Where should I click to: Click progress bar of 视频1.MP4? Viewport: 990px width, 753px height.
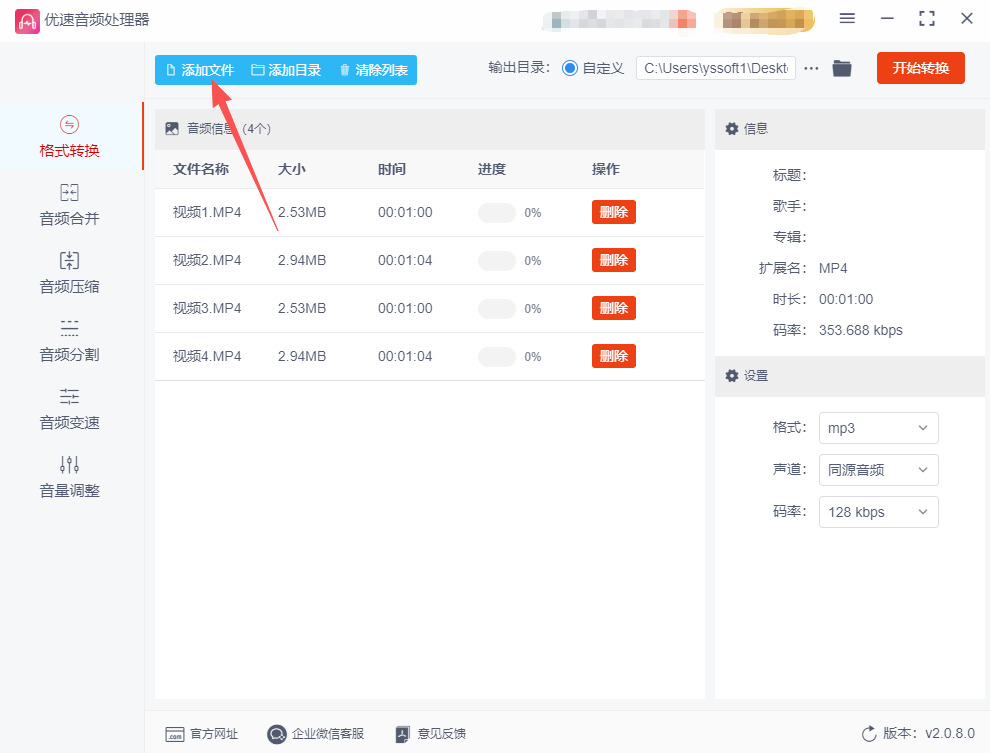click(497, 212)
